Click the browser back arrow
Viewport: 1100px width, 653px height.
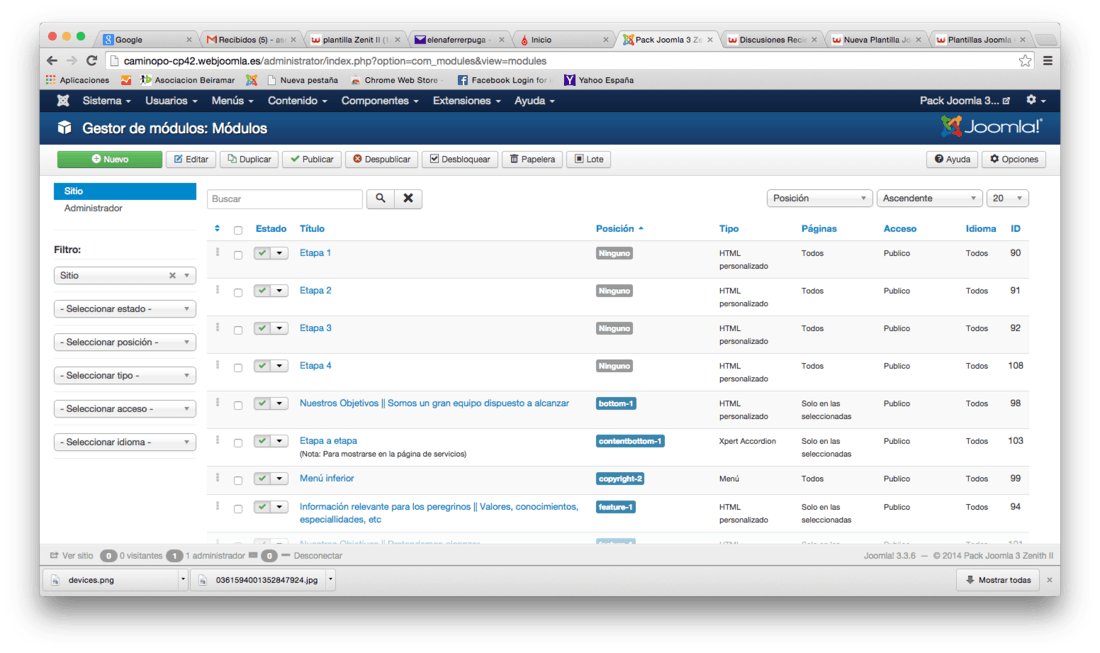(x=52, y=61)
